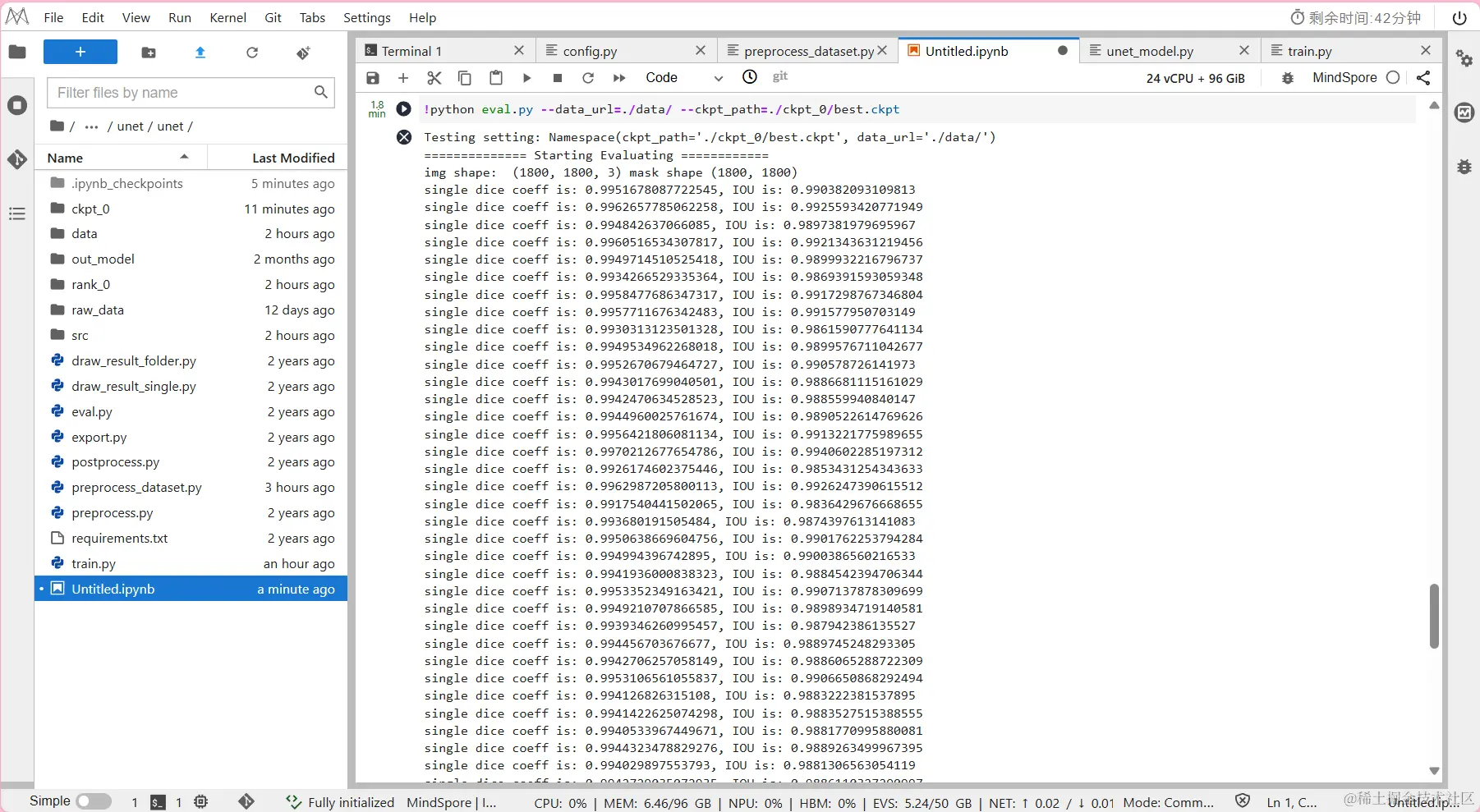This screenshot has height=812, width=1480.
Task: Open the file browser sidebar icon
Action: point(17,53)
